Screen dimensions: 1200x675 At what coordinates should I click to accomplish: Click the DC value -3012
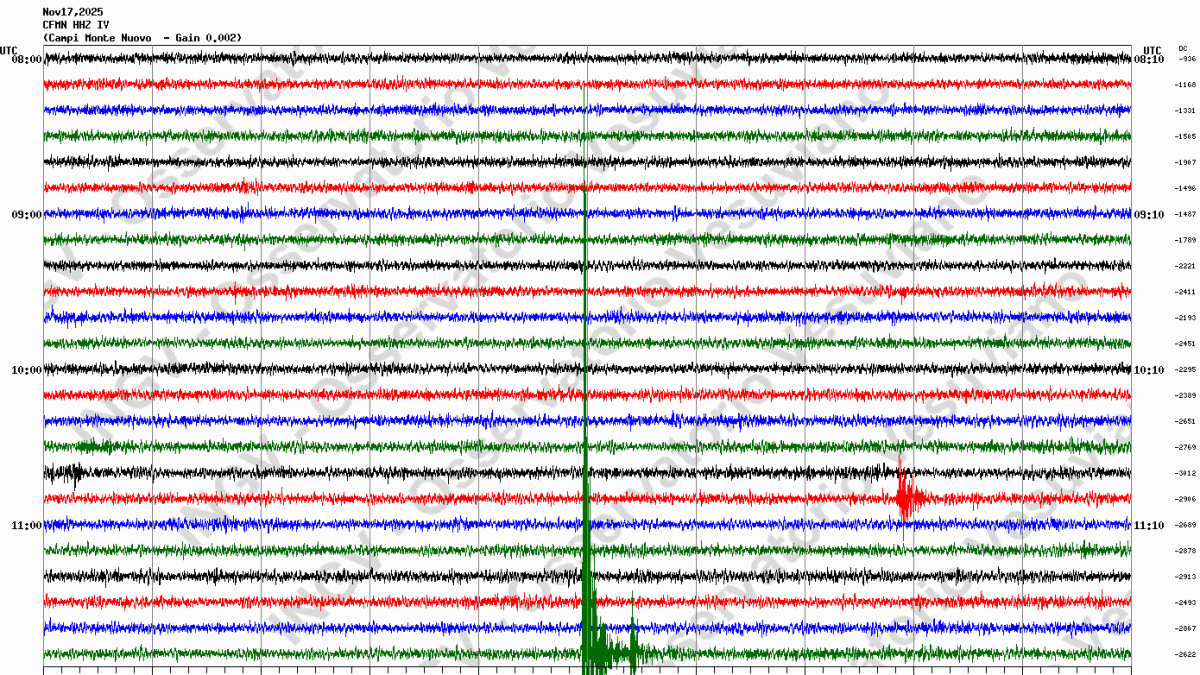tap(1185, 473)
